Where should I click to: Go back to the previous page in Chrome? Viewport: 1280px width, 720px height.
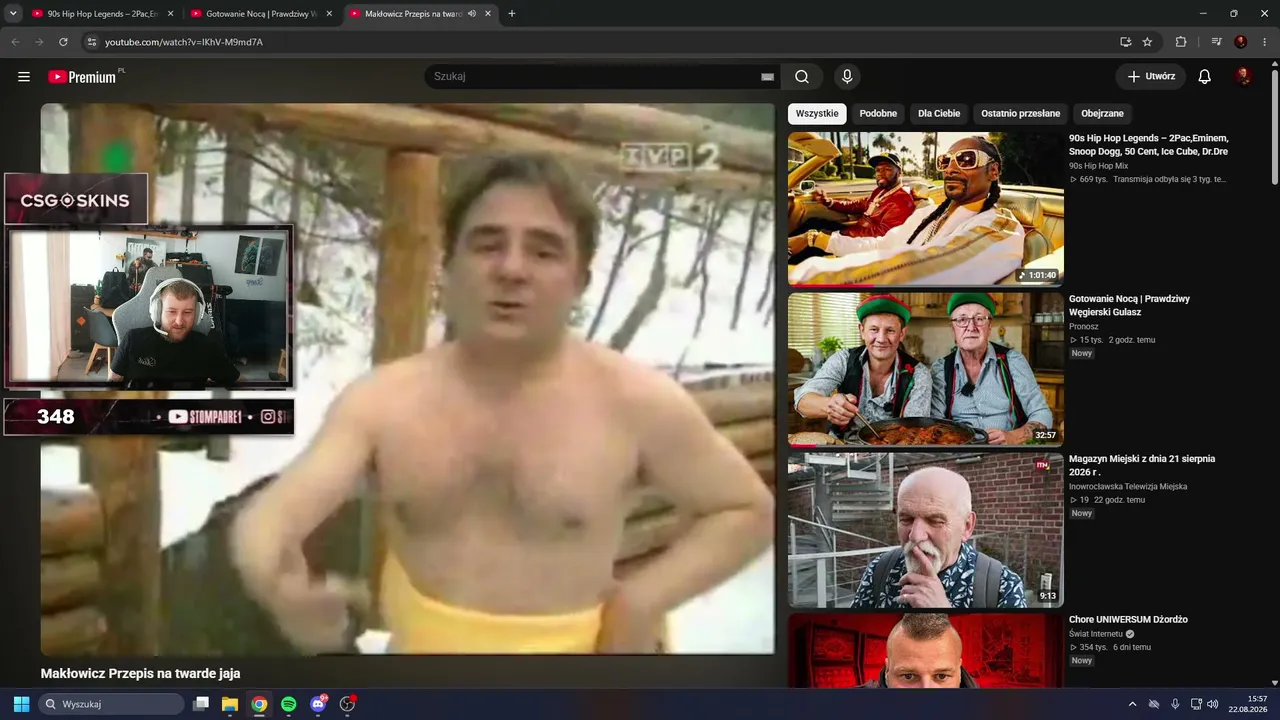pyautogui.click(x=15, y=42)
